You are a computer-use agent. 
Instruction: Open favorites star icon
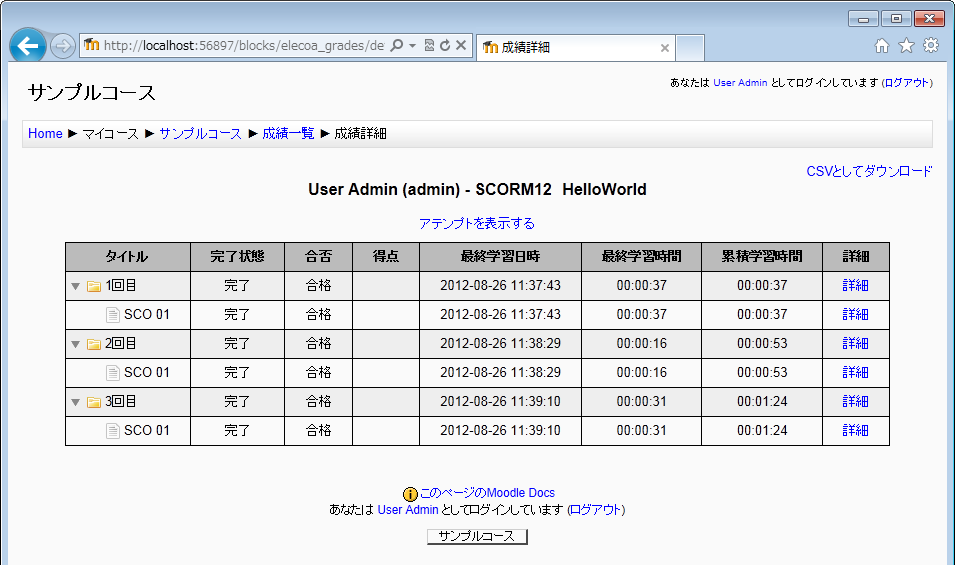(x=906, y=46)
